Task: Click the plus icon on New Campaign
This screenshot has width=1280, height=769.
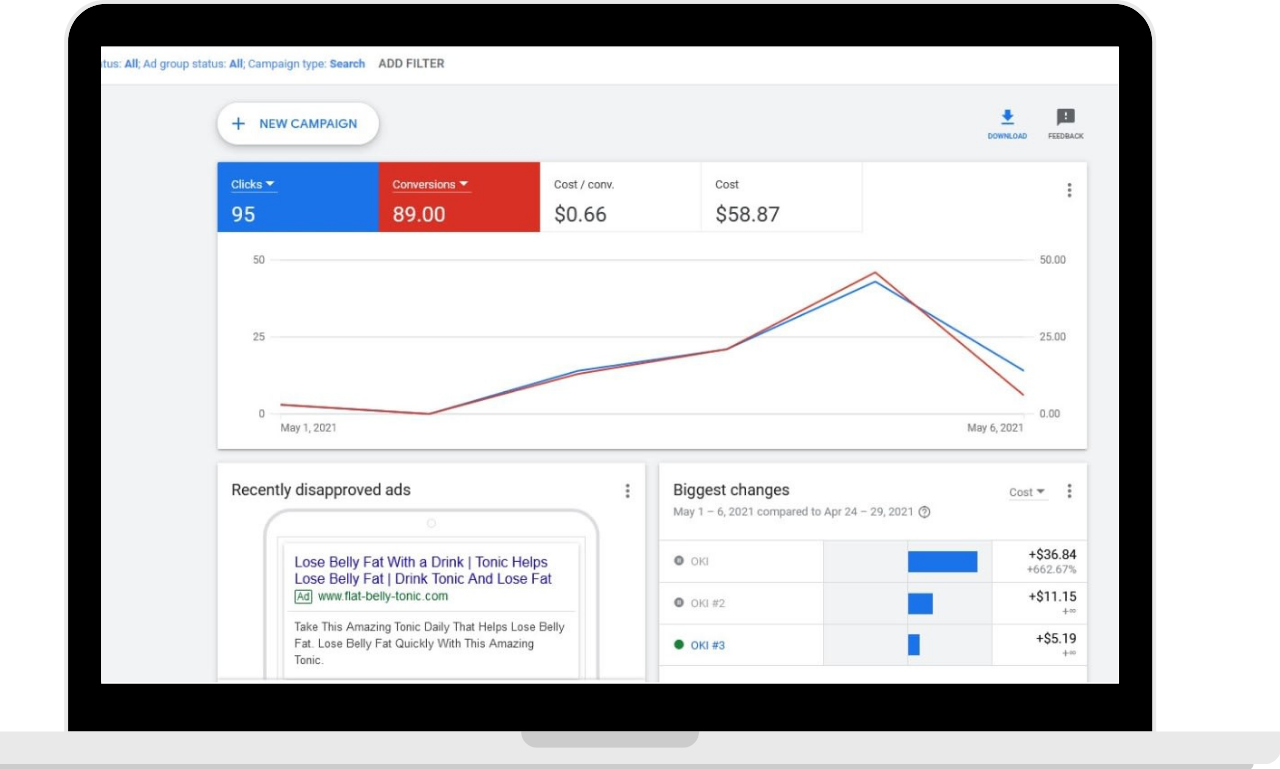Action: point(239,123)
